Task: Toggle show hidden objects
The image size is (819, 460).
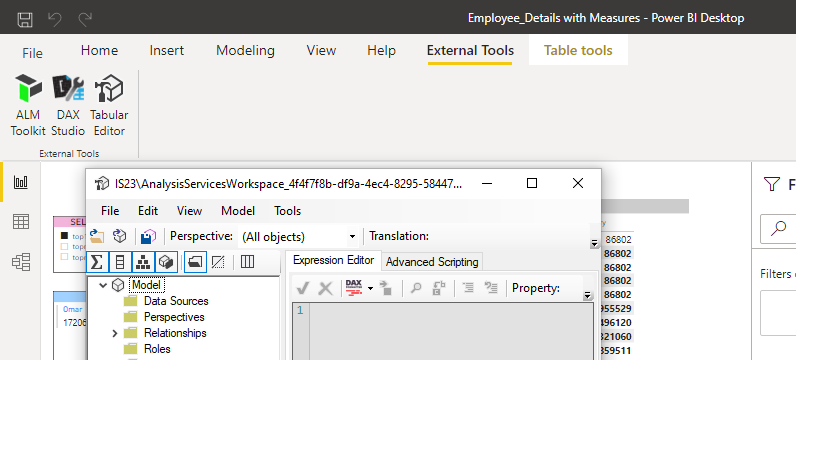Action: (218, 262)
